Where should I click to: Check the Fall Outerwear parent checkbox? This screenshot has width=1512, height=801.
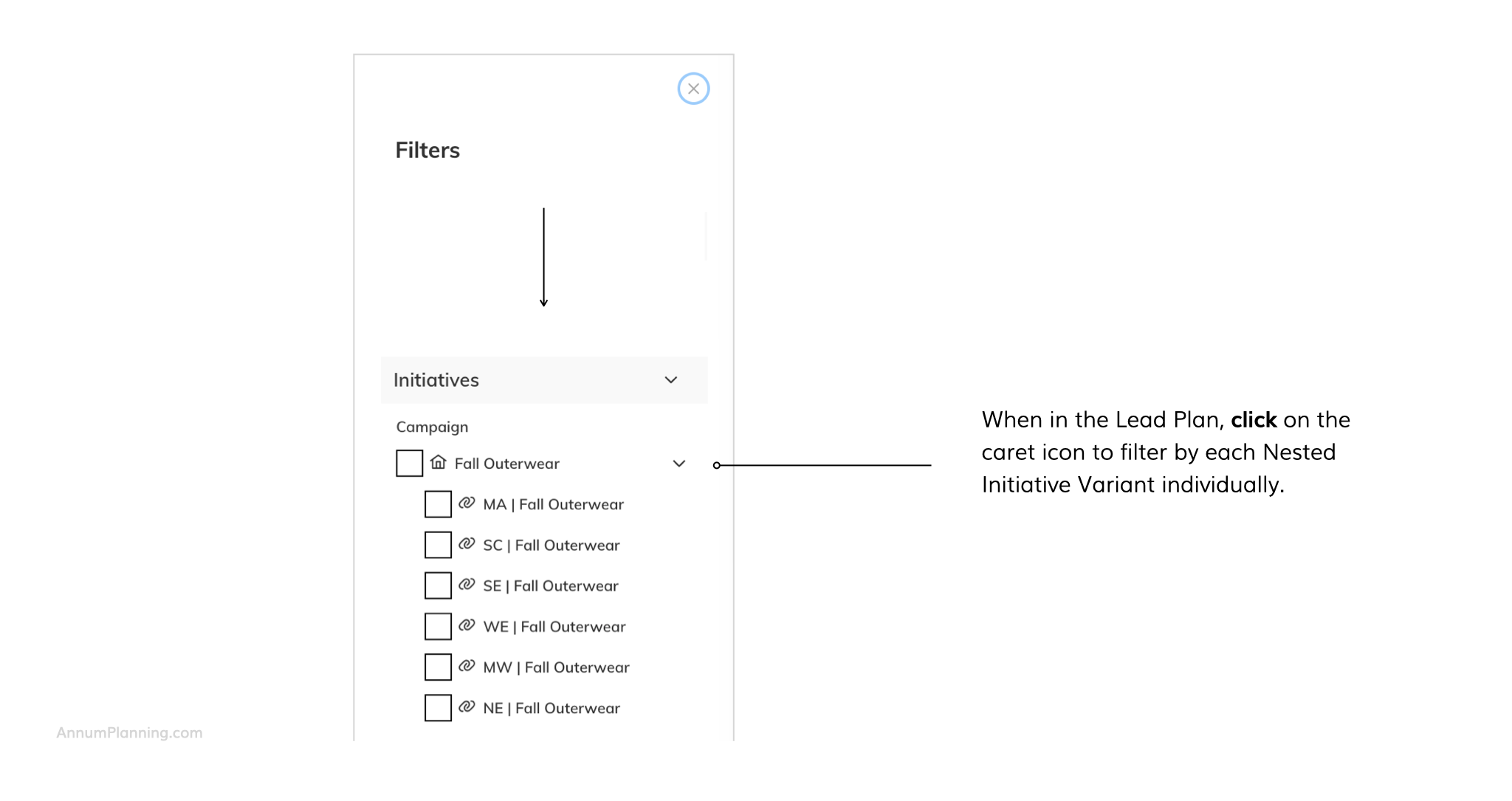click(409, 464)
